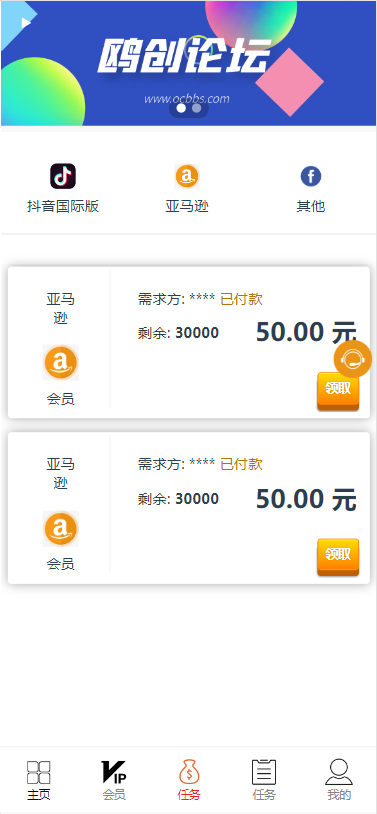Screen dimensions: 377x814
Task: Click 50.00 元 price in second card
Action: pos(306,499)
